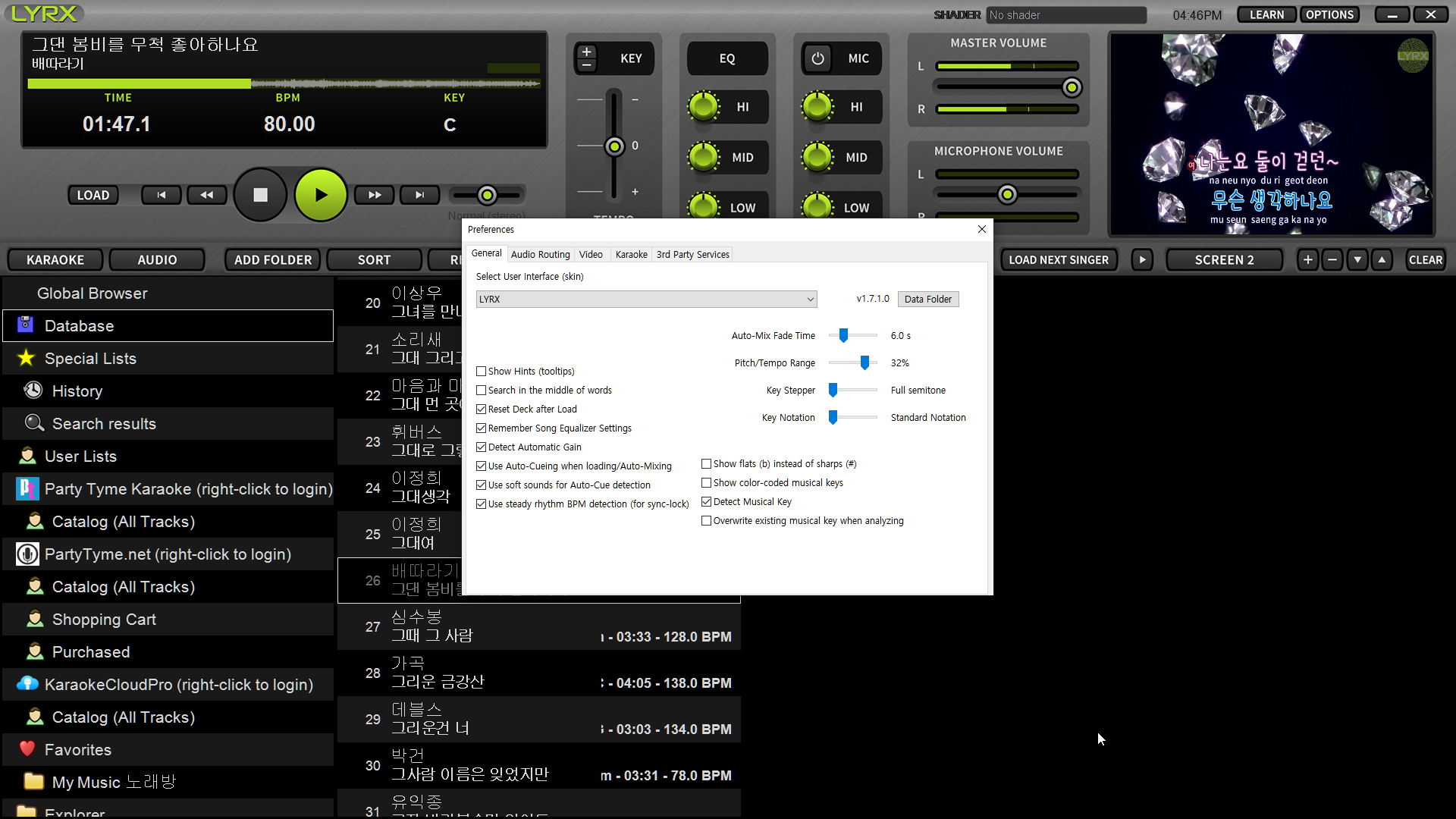Click the move-down arrow icon near CLEAR
Screen dimensions: 1456x819
point(1357,260)
